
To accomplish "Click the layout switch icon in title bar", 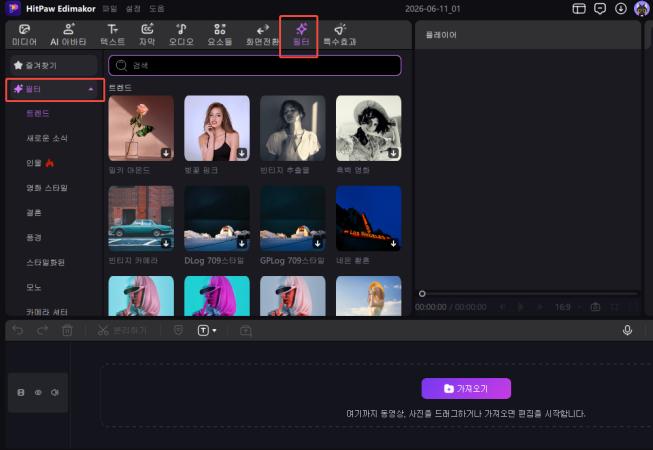I will pos(579,8).
